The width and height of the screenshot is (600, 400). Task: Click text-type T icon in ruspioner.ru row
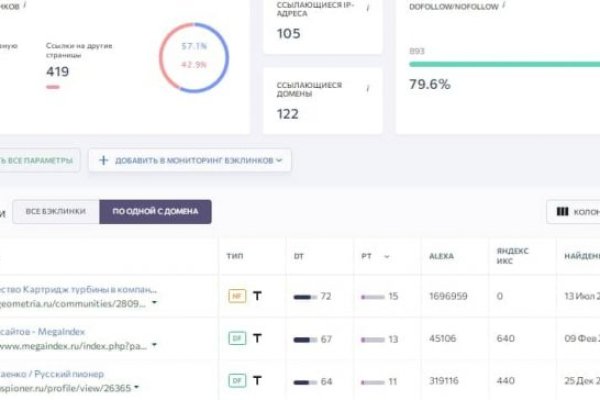257,380
